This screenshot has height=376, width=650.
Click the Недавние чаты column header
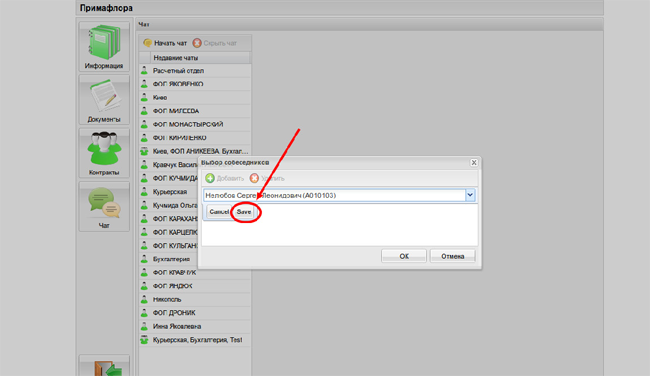coord(200,58)
